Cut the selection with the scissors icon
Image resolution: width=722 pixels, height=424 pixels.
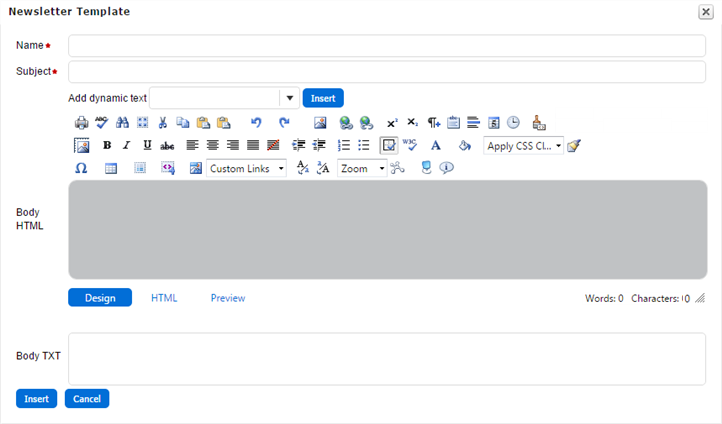pos(163,122)
